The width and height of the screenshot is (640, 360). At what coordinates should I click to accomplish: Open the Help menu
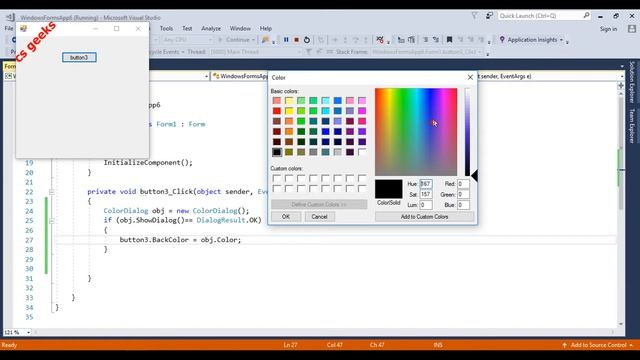[x=266, y=29]
